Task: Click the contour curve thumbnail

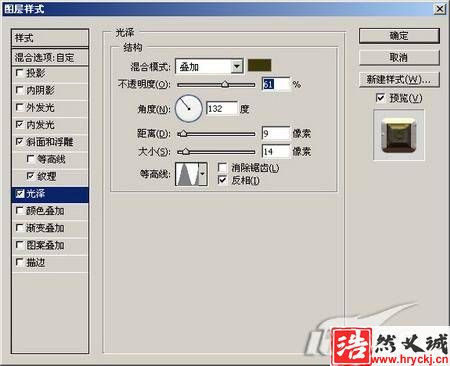Action: 187,174
